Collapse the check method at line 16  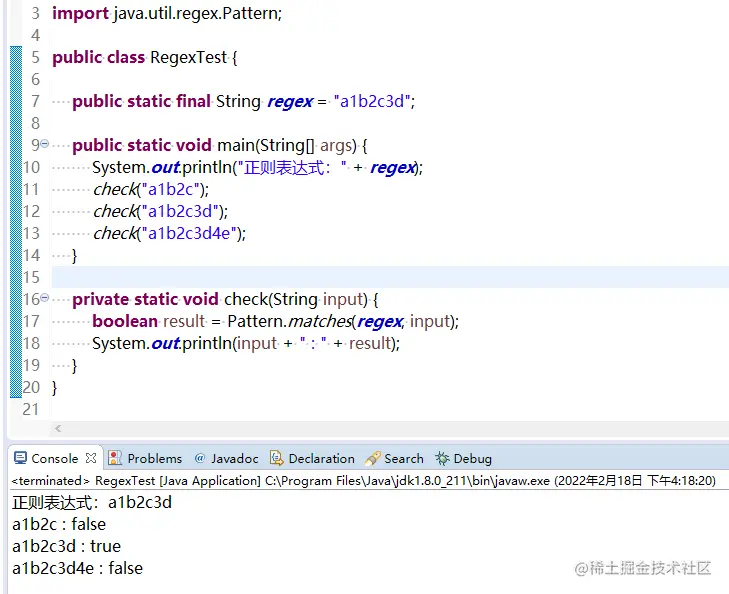pos(45,297)
